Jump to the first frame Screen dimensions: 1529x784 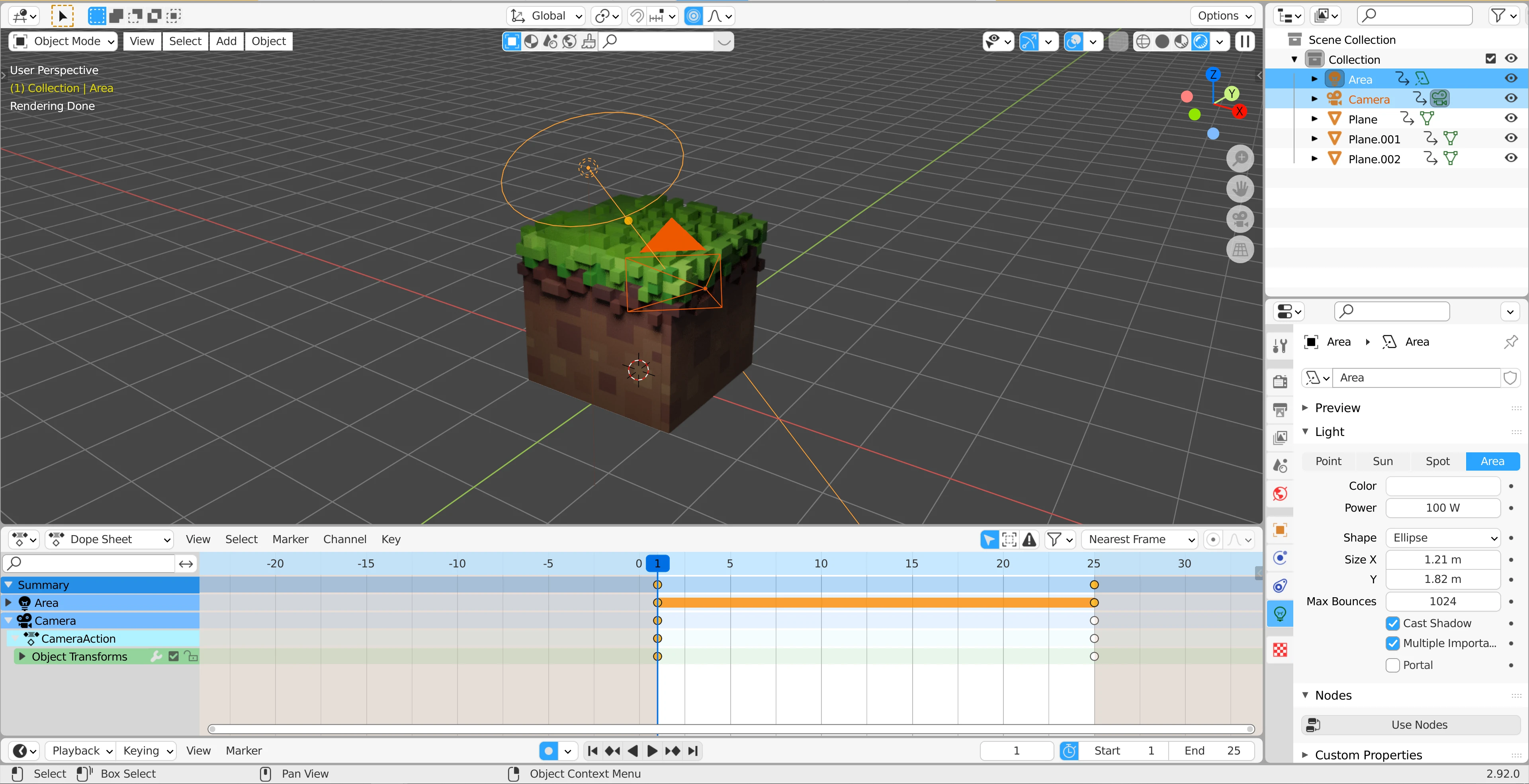tap(592, 751)
